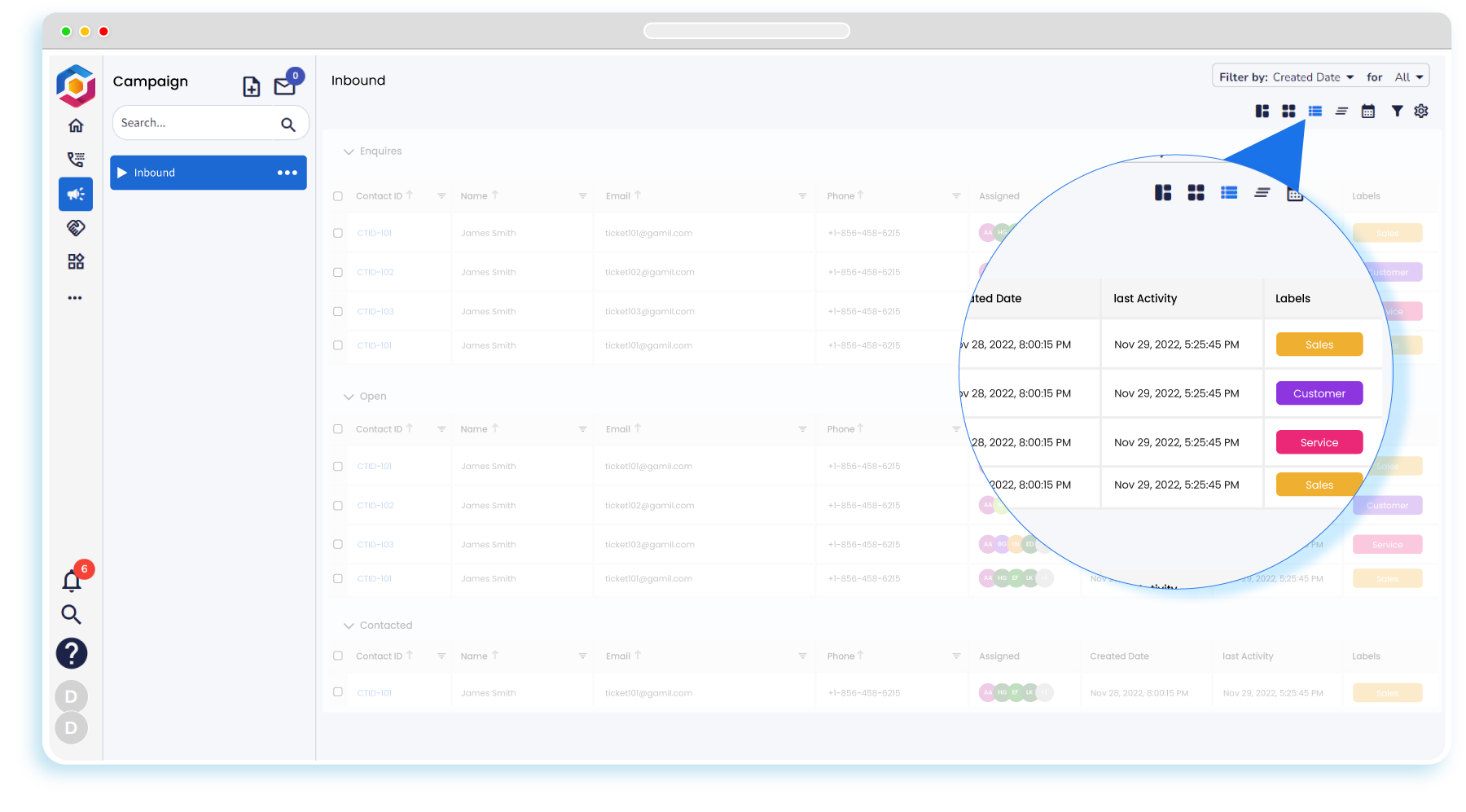
Task: Check CTID-103 row in Open section
Action: point(338,544)
